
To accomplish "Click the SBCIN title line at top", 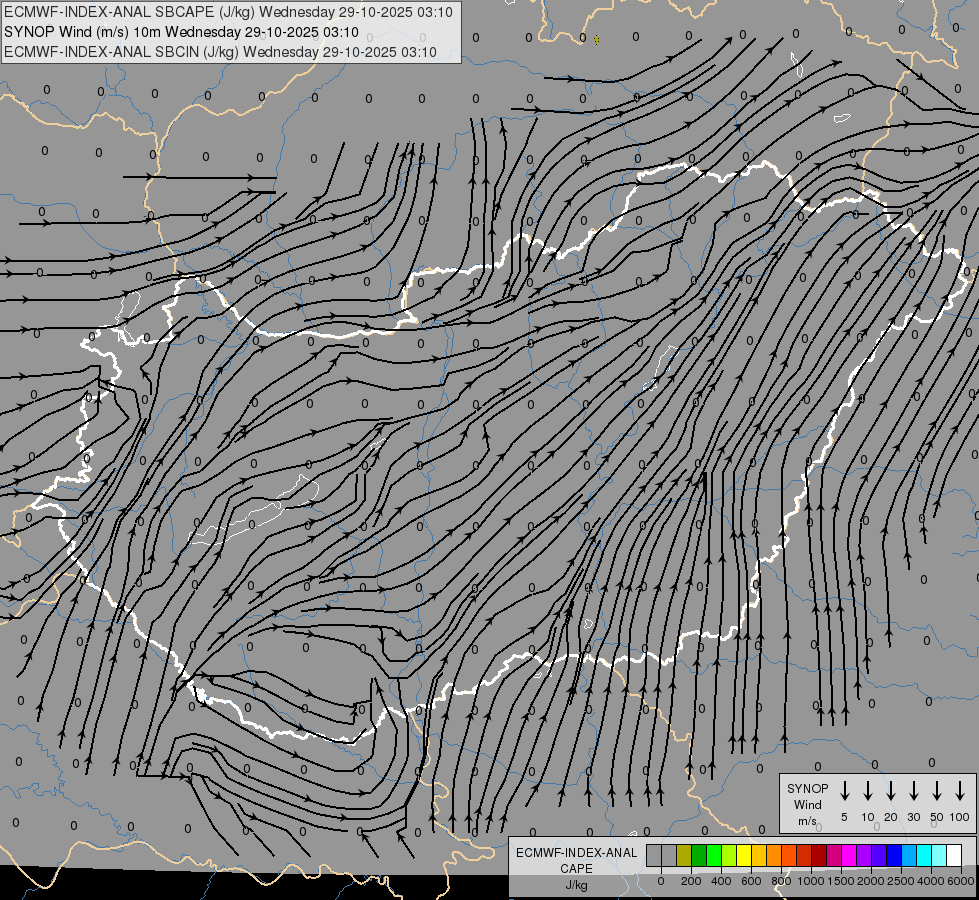I will 220,52.
